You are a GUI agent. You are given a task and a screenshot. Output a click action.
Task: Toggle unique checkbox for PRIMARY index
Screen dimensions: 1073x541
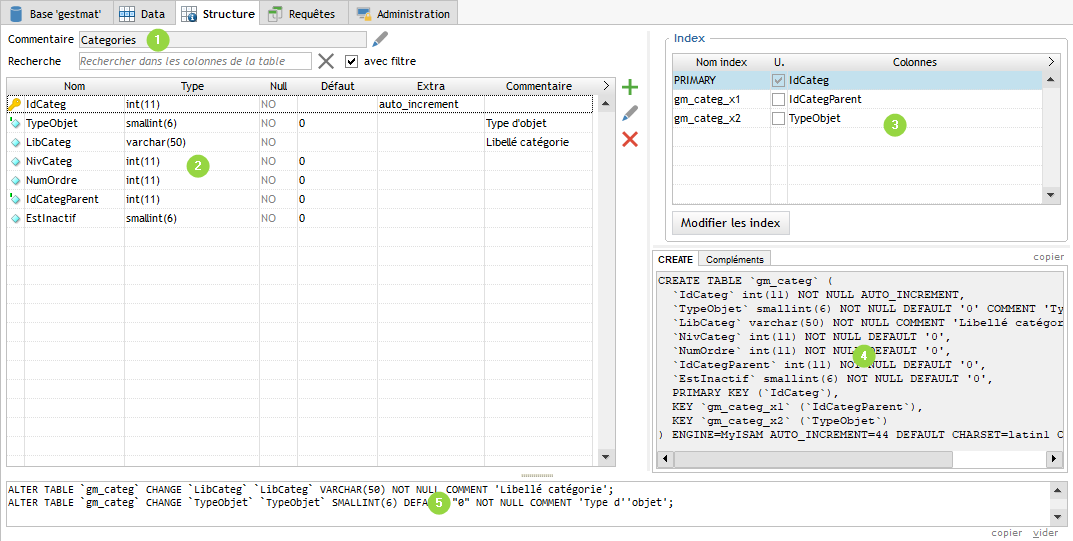click(x=778, y=80)
